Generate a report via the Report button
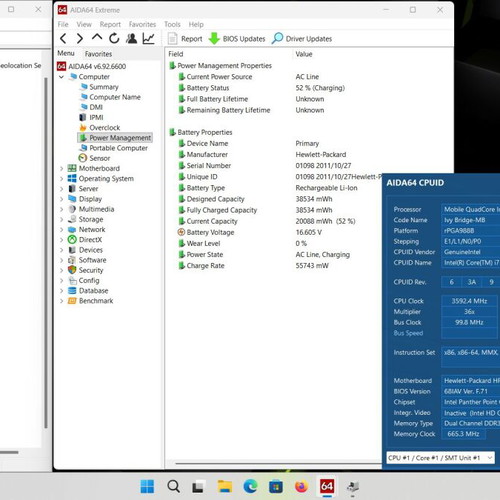The height and width of the screenshot is (500, 500). point(185,39)
